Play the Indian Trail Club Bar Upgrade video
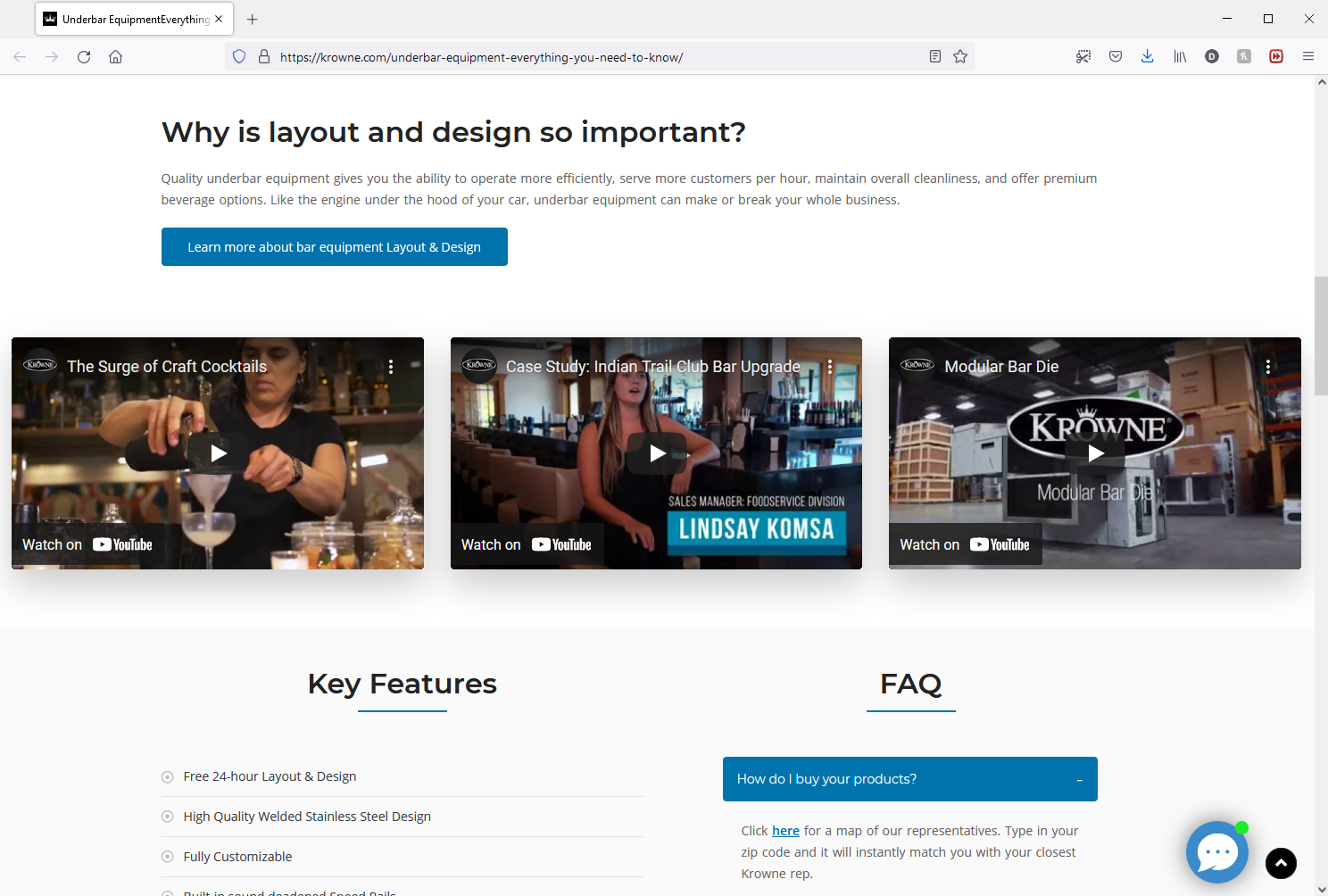 [x=657, y=453]
